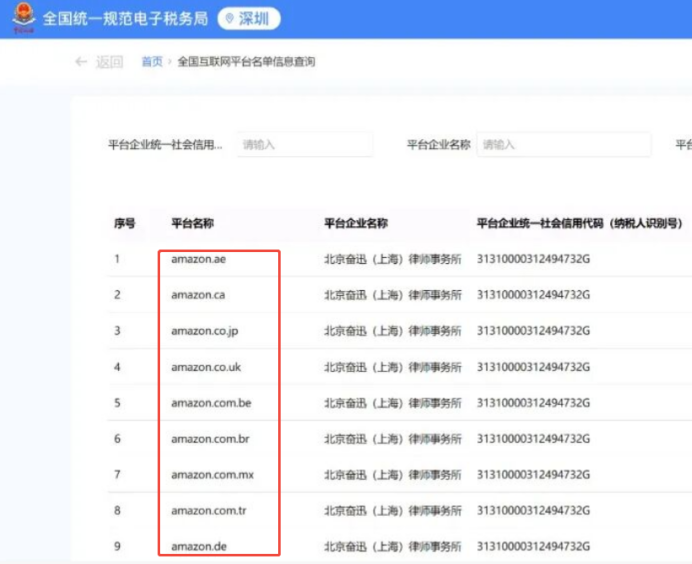Screen dimensions: 692x564
Task: Click the credit code in the amazon.com.mx row
Action: pyautogui.click(x=533, y=474)
